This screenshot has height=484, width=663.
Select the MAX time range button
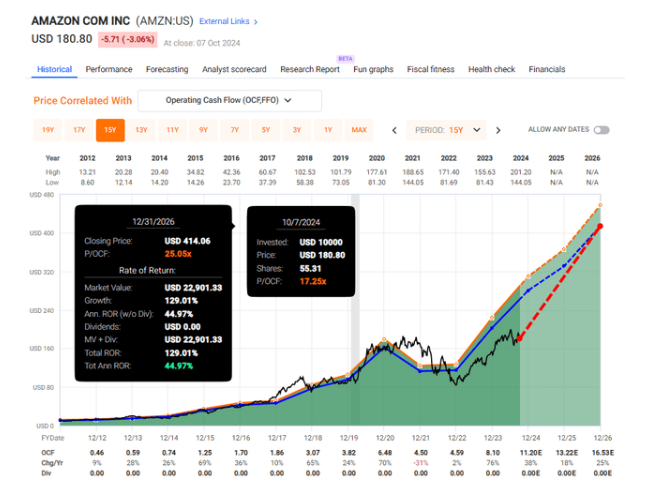tap(359, 130)
